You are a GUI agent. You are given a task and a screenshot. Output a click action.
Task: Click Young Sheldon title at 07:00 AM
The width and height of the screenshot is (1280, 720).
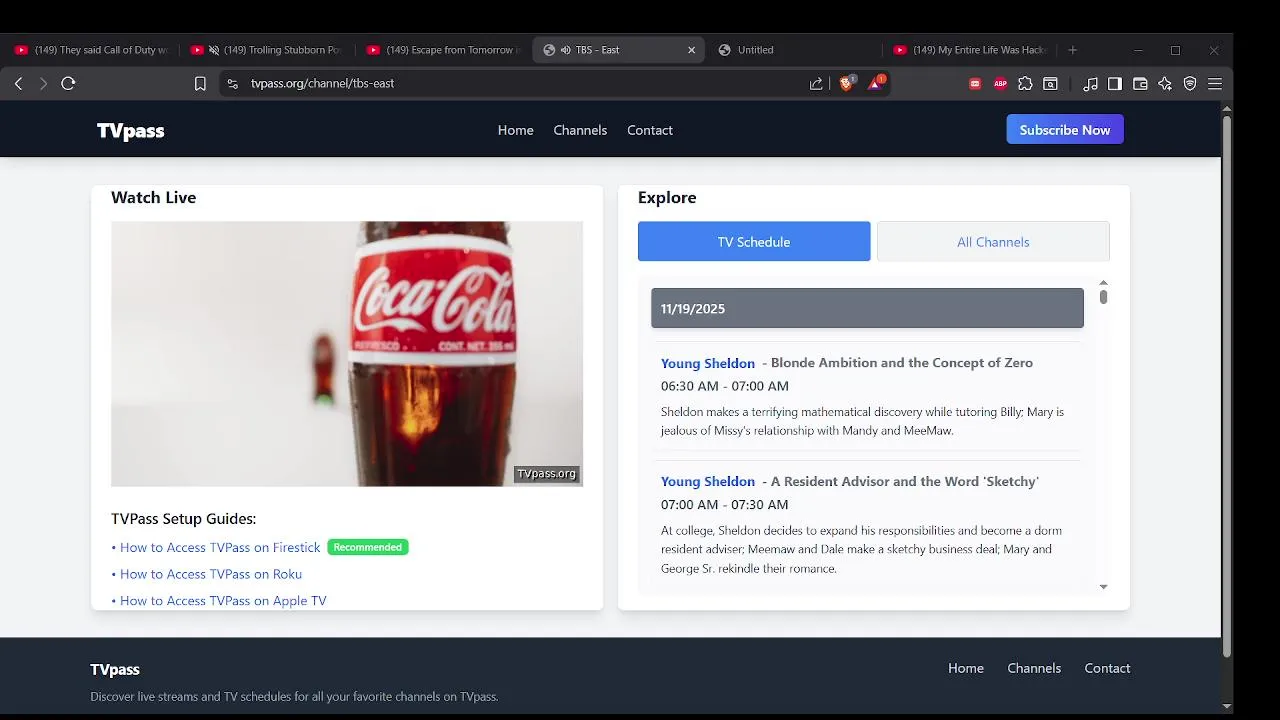click(x=708, y=482)
